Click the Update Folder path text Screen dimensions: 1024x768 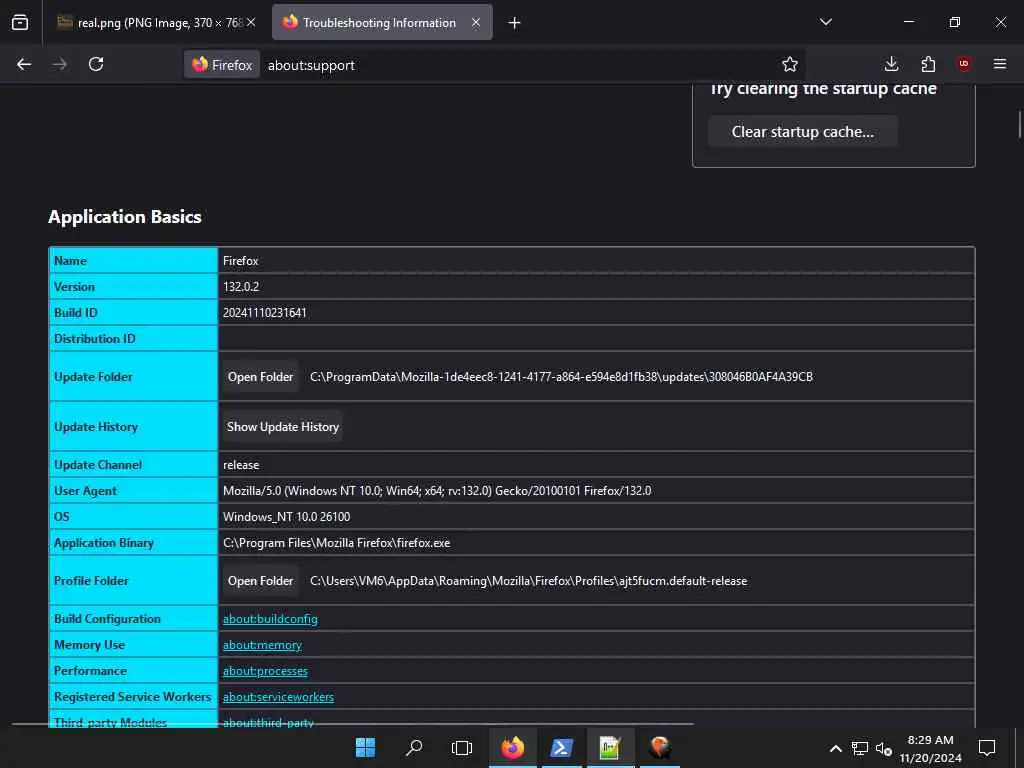coord(562,377)
